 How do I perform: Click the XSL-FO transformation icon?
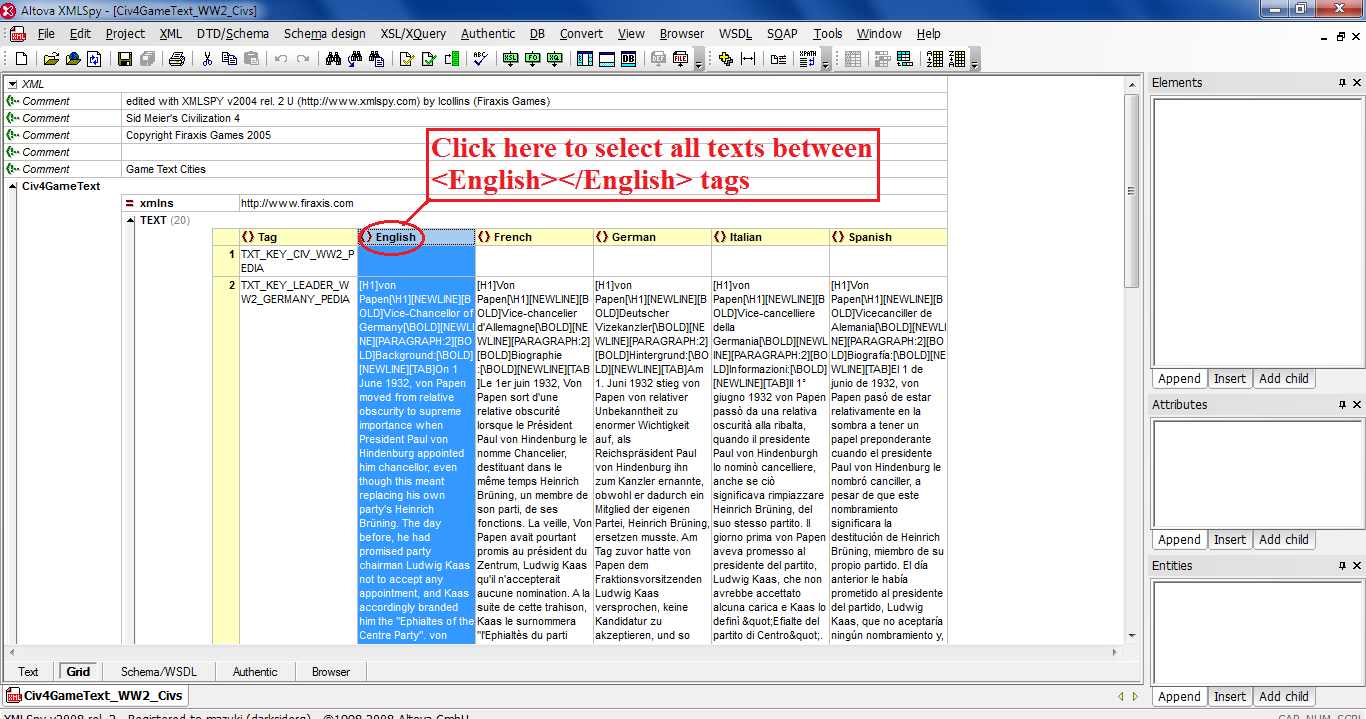tap(532, 59)
